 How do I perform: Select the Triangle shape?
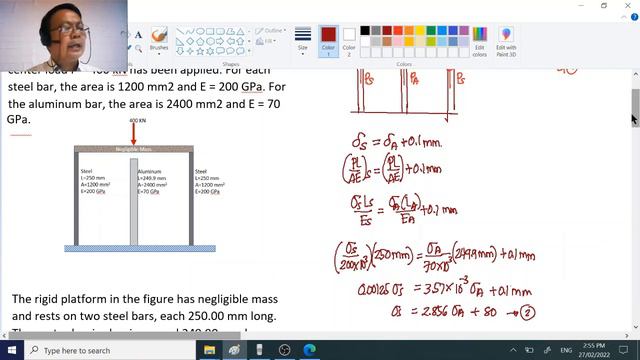coord(240,31)
